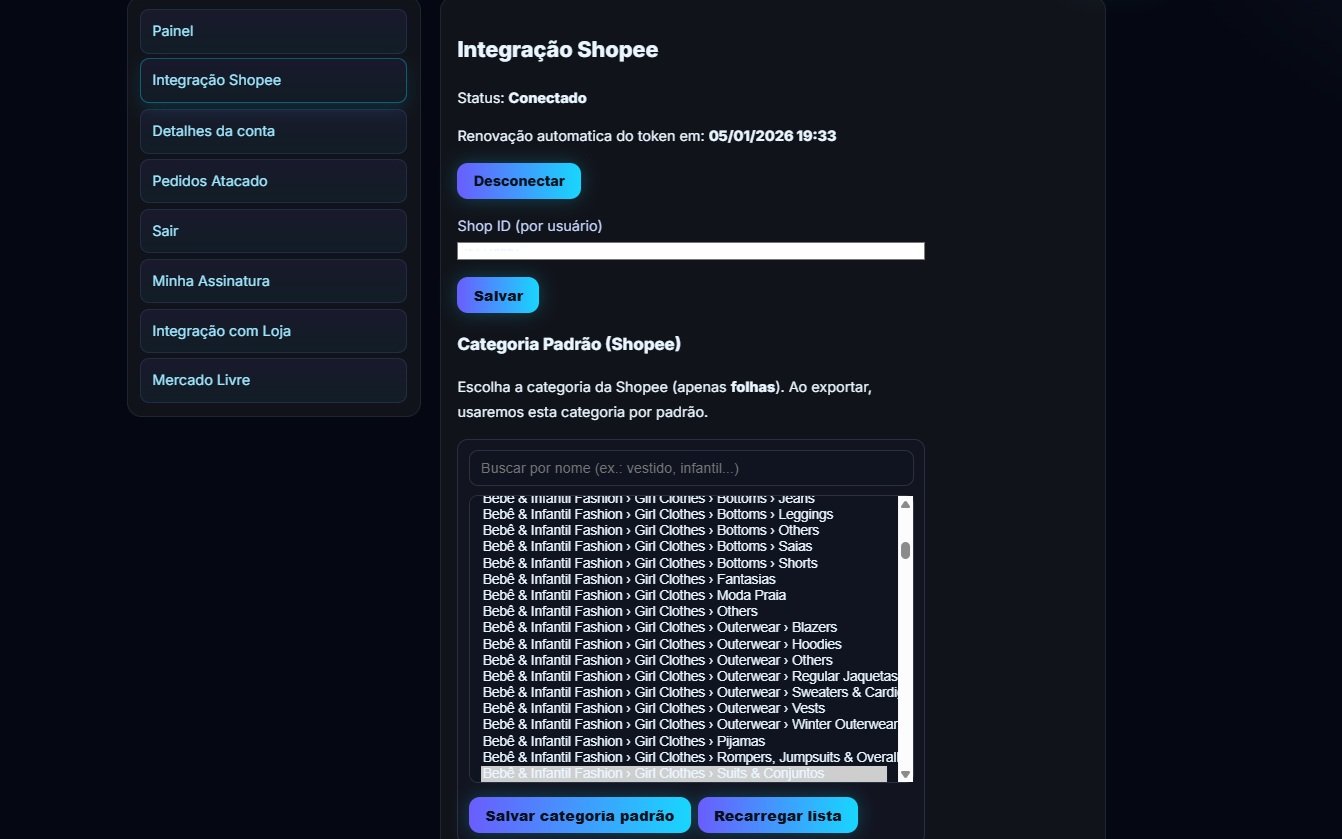Open Minha Assinatura page
Viewport: 1342px width, 839px height.
pos(272,281)
